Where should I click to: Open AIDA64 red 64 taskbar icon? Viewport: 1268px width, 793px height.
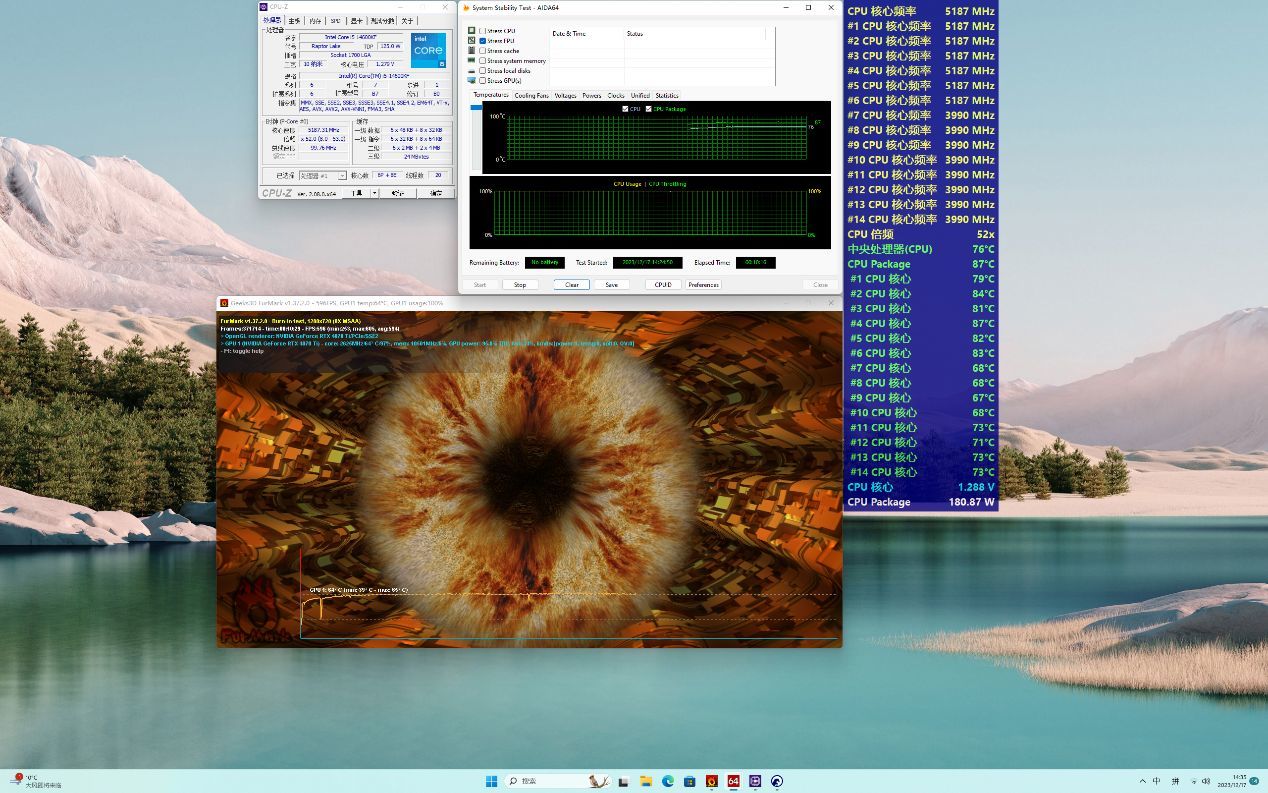(x=733, y=781)
